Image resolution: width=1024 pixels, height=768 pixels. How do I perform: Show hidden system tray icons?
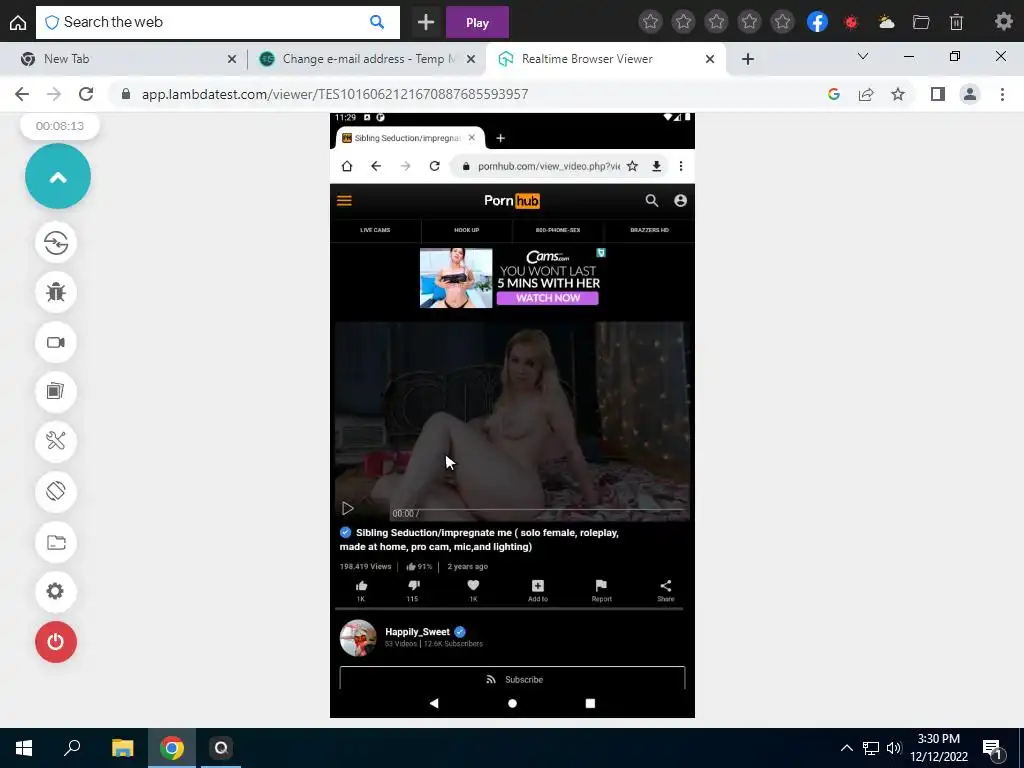click(846, 748)
